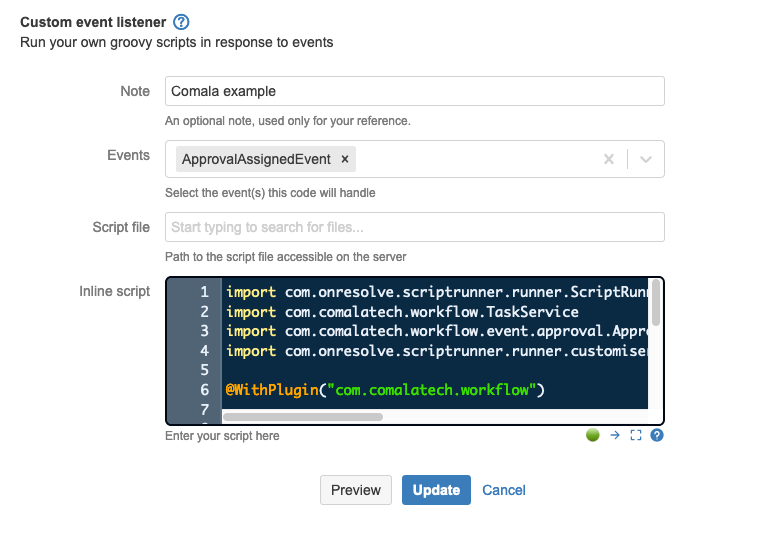
Task: Clear all selected events
Action: tap(608, 159)
